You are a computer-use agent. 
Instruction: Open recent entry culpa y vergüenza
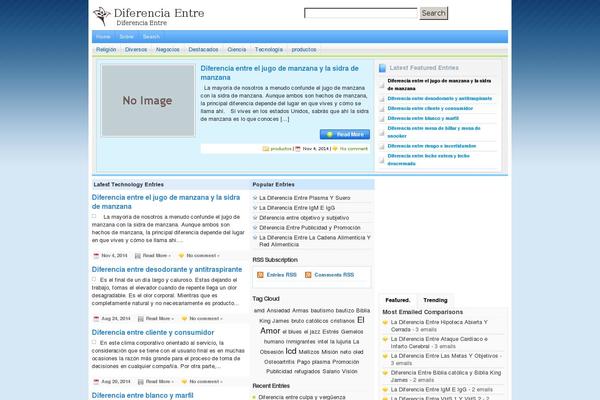point(302,397)
